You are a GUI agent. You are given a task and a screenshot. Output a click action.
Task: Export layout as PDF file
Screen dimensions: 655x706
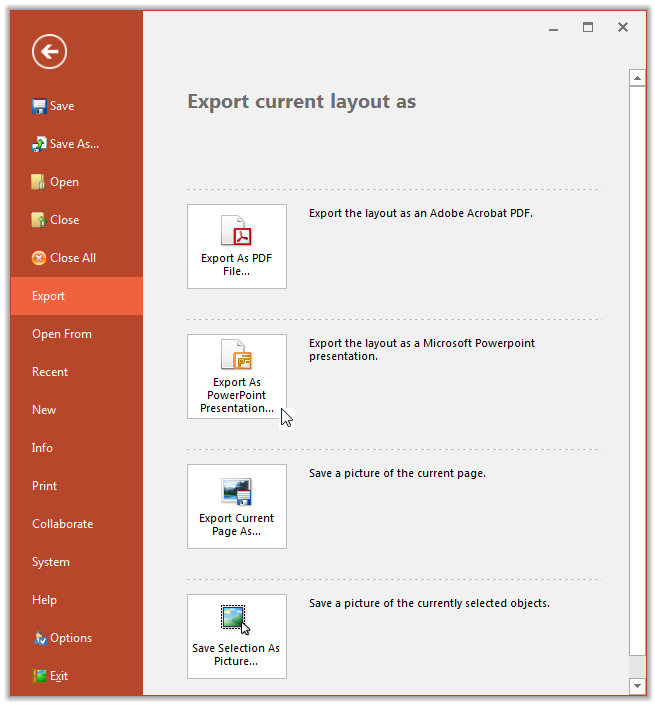[237, 246]
